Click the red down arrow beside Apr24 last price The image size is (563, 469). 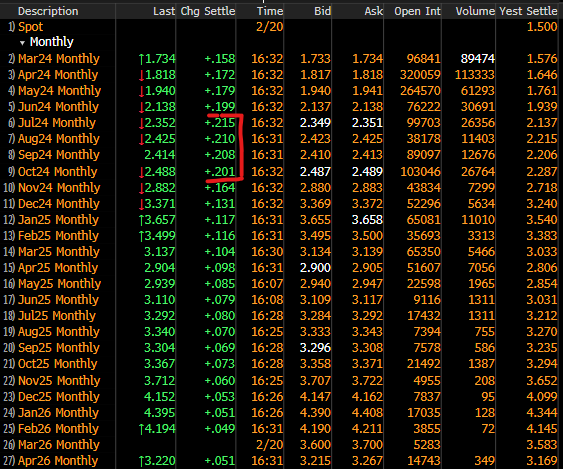pos(141,75)
